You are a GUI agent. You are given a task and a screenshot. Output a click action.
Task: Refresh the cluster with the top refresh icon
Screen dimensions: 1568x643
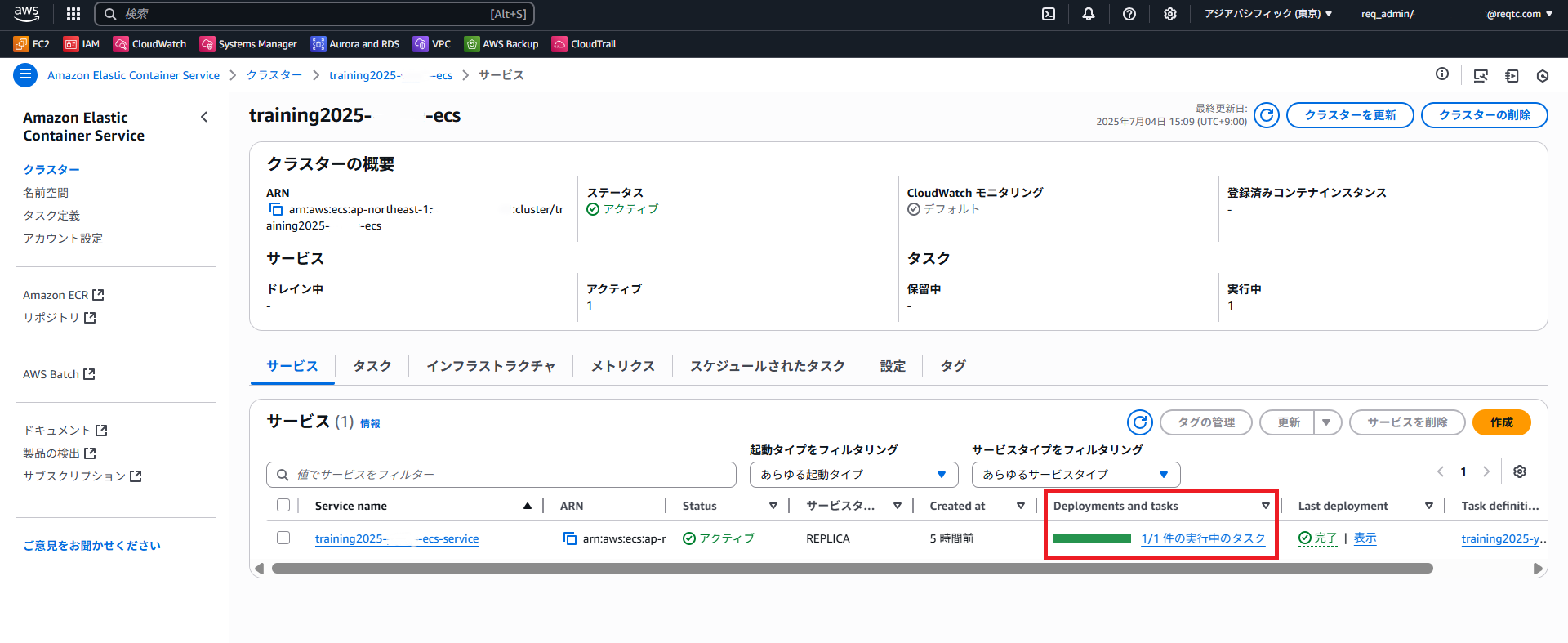[x=1267, y=115]
